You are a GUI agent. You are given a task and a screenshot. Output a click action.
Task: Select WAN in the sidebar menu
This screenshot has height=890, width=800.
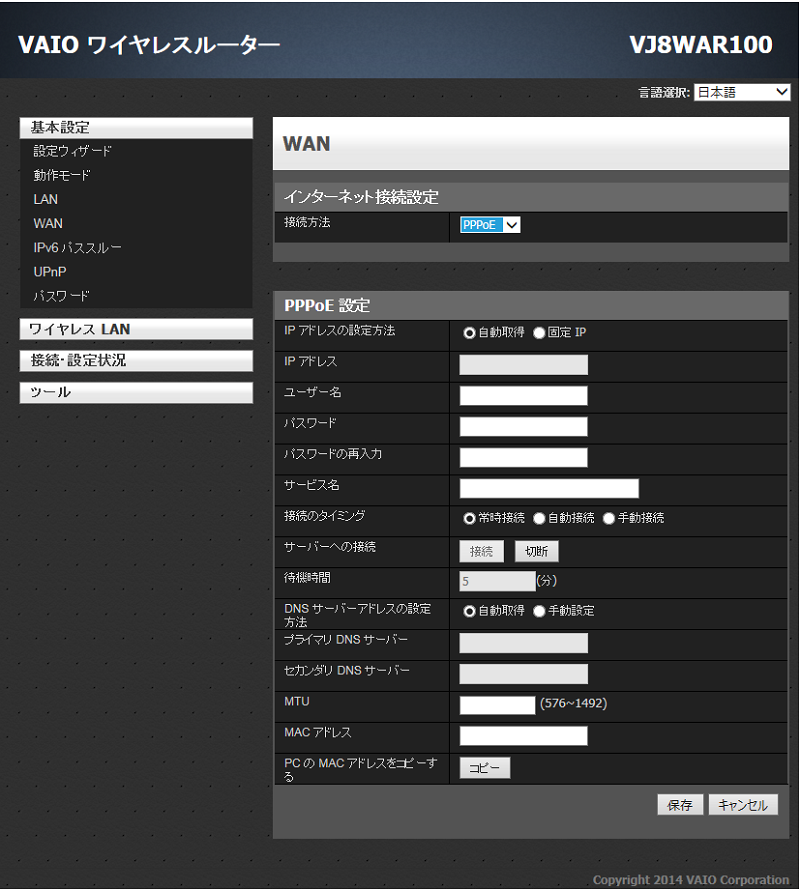(48, 224)
